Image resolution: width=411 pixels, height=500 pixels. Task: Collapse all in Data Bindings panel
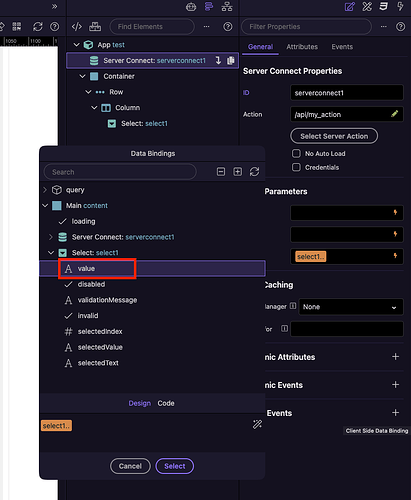[221, 172]
